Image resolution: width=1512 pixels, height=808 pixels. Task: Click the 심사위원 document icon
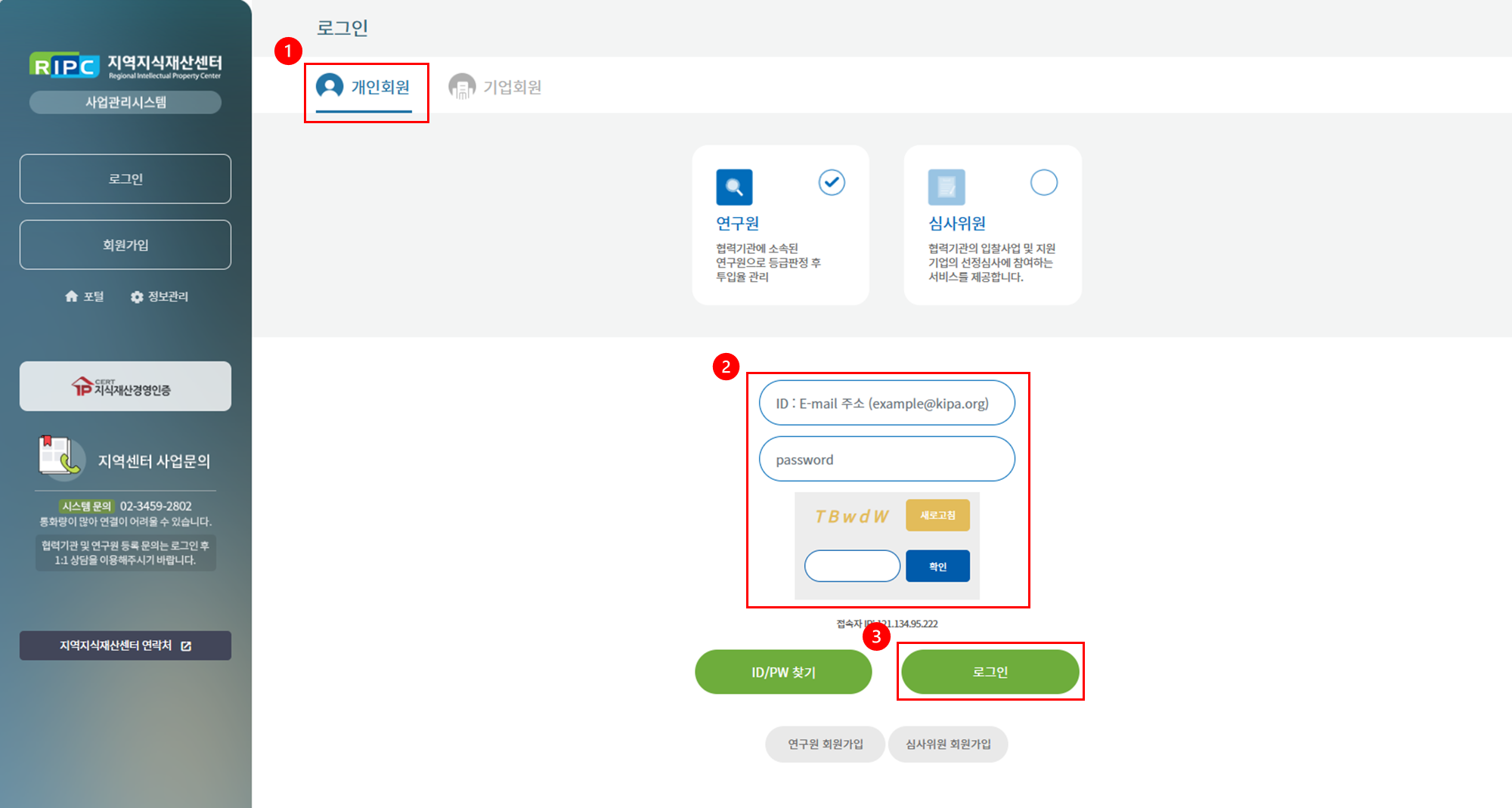[x=947, y=187]
